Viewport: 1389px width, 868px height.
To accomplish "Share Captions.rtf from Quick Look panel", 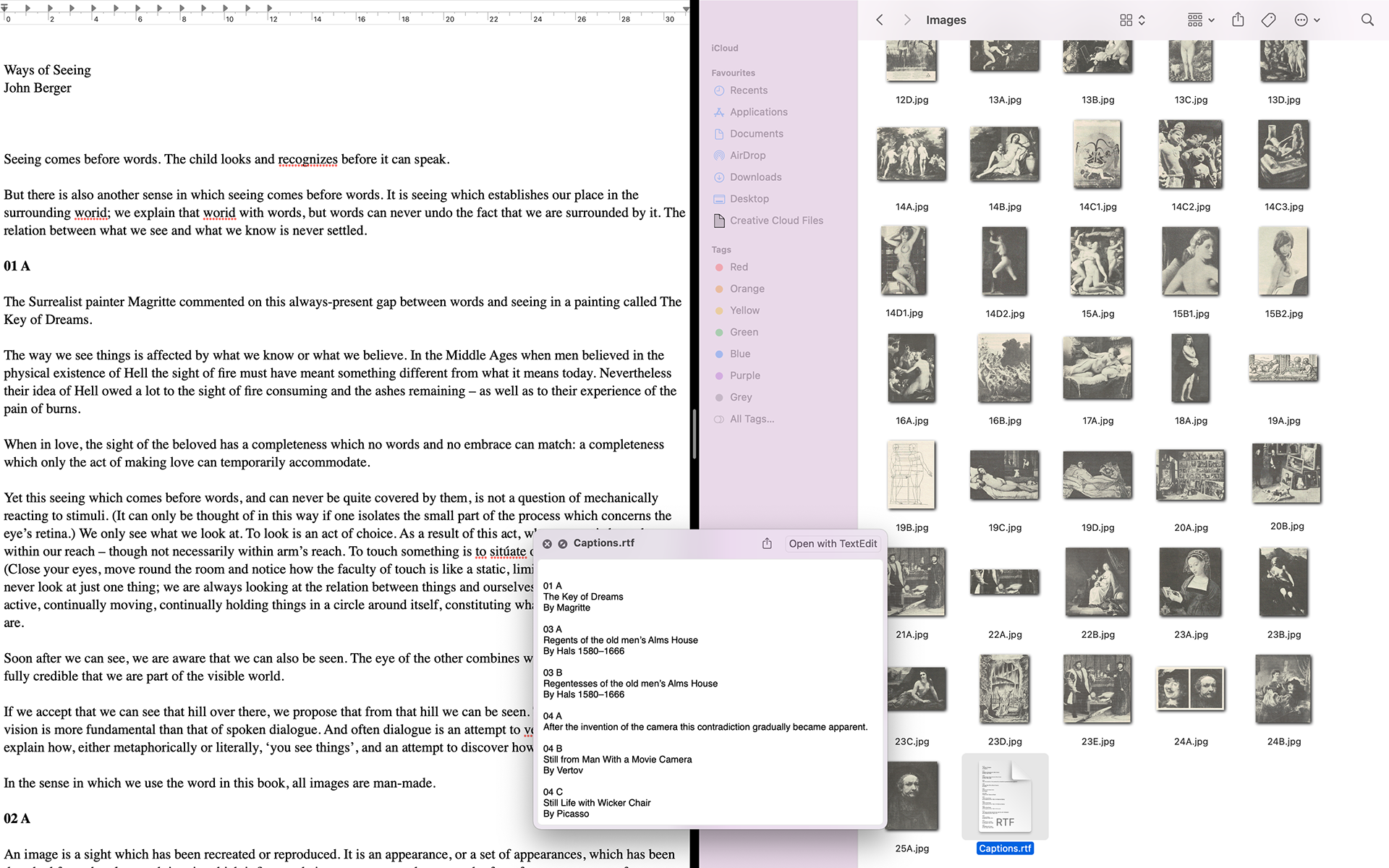I will 767,543.
